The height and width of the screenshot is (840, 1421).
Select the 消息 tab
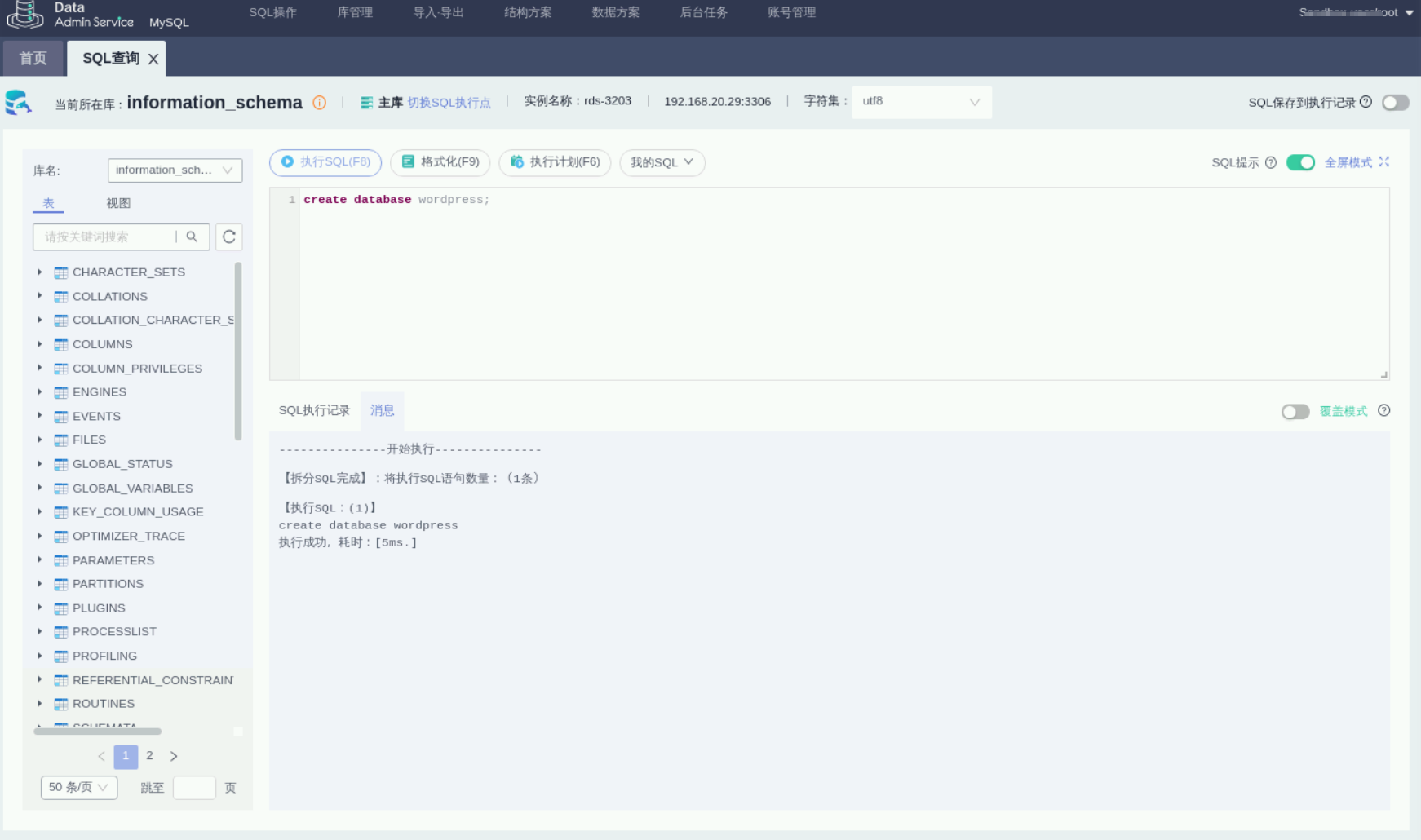[382, 410]
